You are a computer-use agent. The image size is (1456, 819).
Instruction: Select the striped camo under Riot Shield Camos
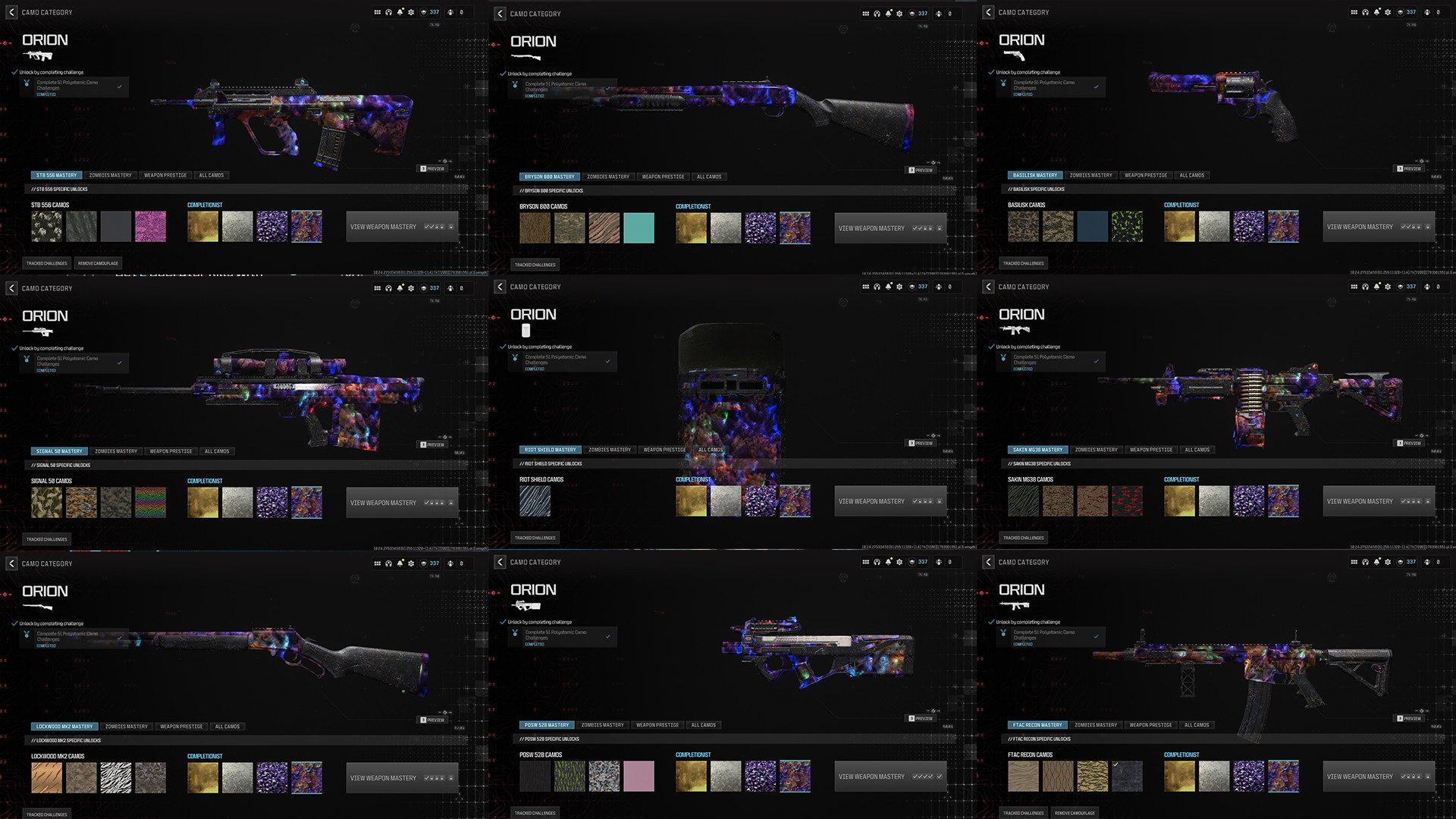(535, 501)
